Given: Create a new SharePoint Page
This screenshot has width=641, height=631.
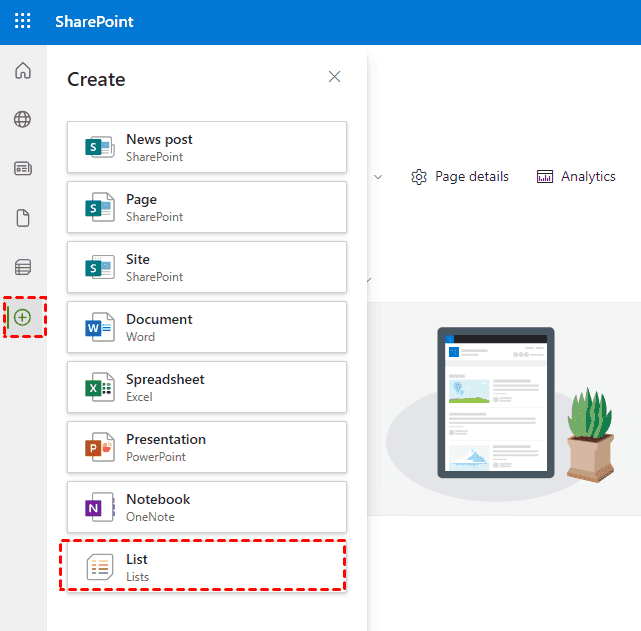Looking at the screenshot, I should click(207, 207).
